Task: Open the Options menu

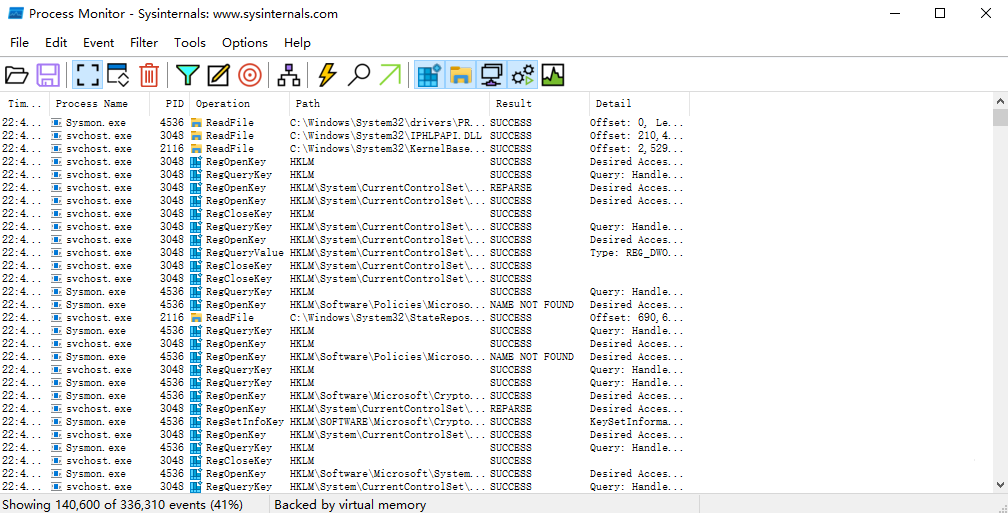Action: tap(245, 43)
